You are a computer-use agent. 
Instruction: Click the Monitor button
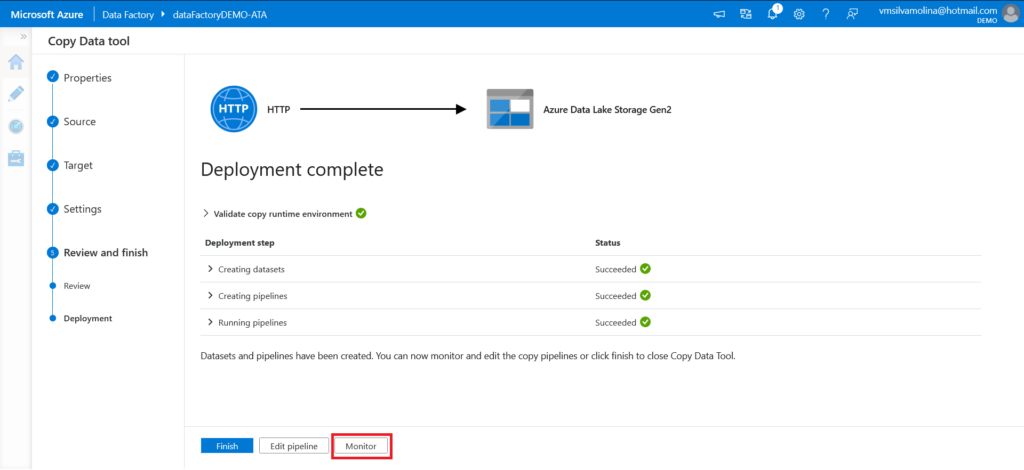pyautogui.click(x=361, y=446)
